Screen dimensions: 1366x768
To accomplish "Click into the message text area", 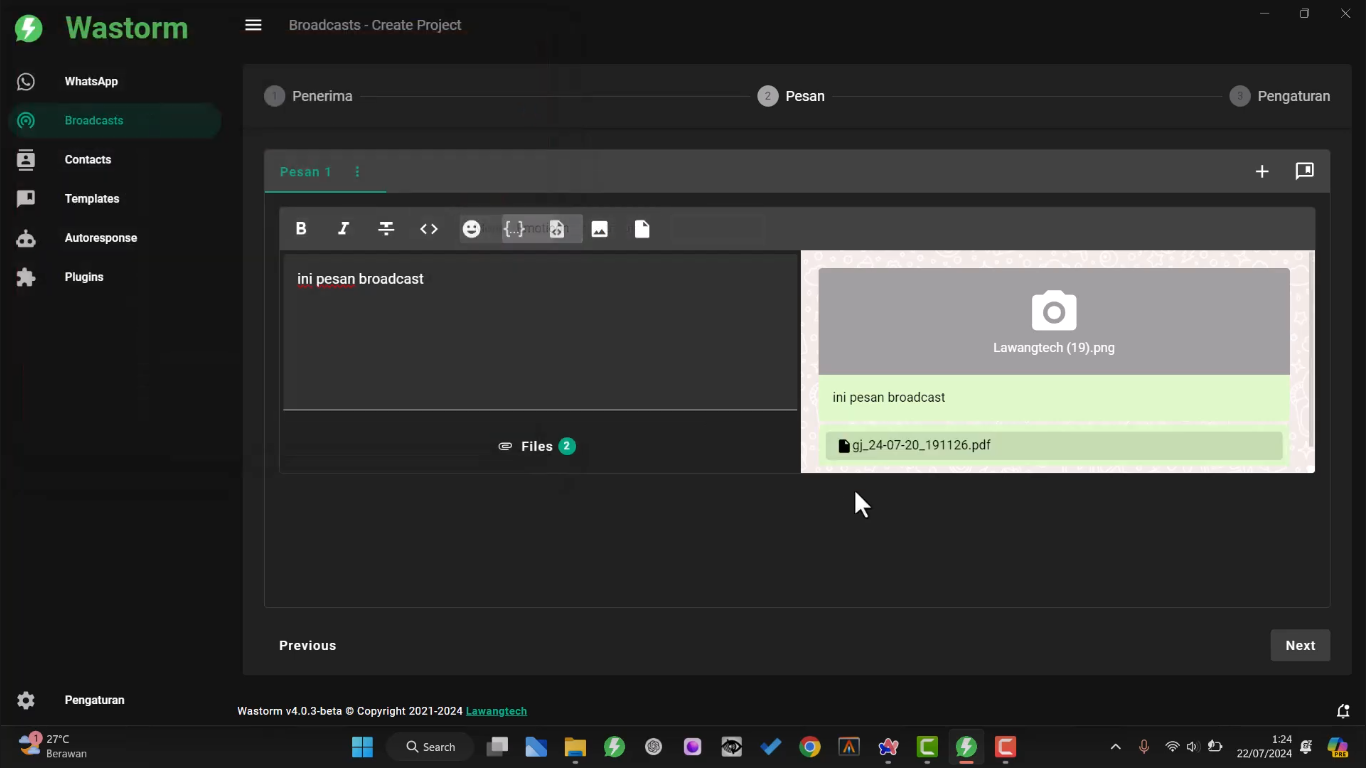I will coord(540,332).
